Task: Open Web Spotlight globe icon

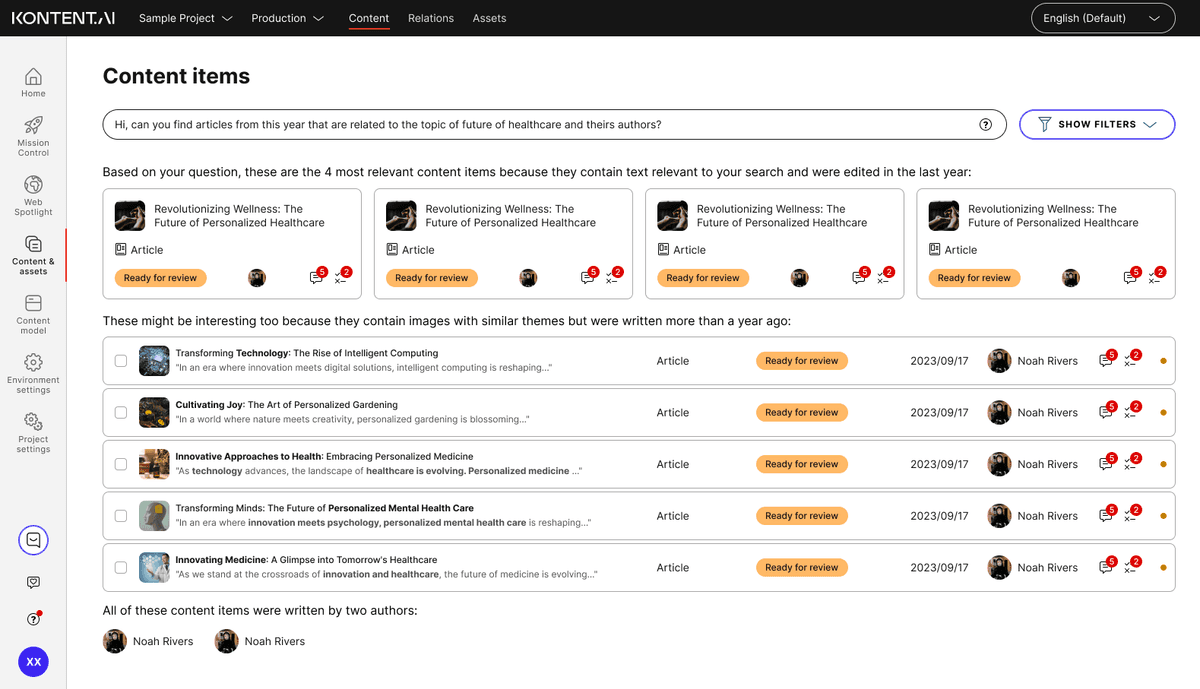Action: click(x=33, y=194)
